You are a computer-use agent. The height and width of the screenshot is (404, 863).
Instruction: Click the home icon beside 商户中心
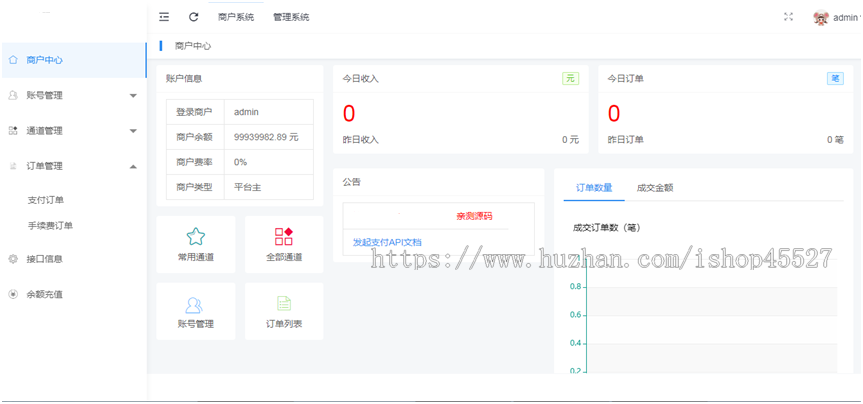(x=13, y=60)
